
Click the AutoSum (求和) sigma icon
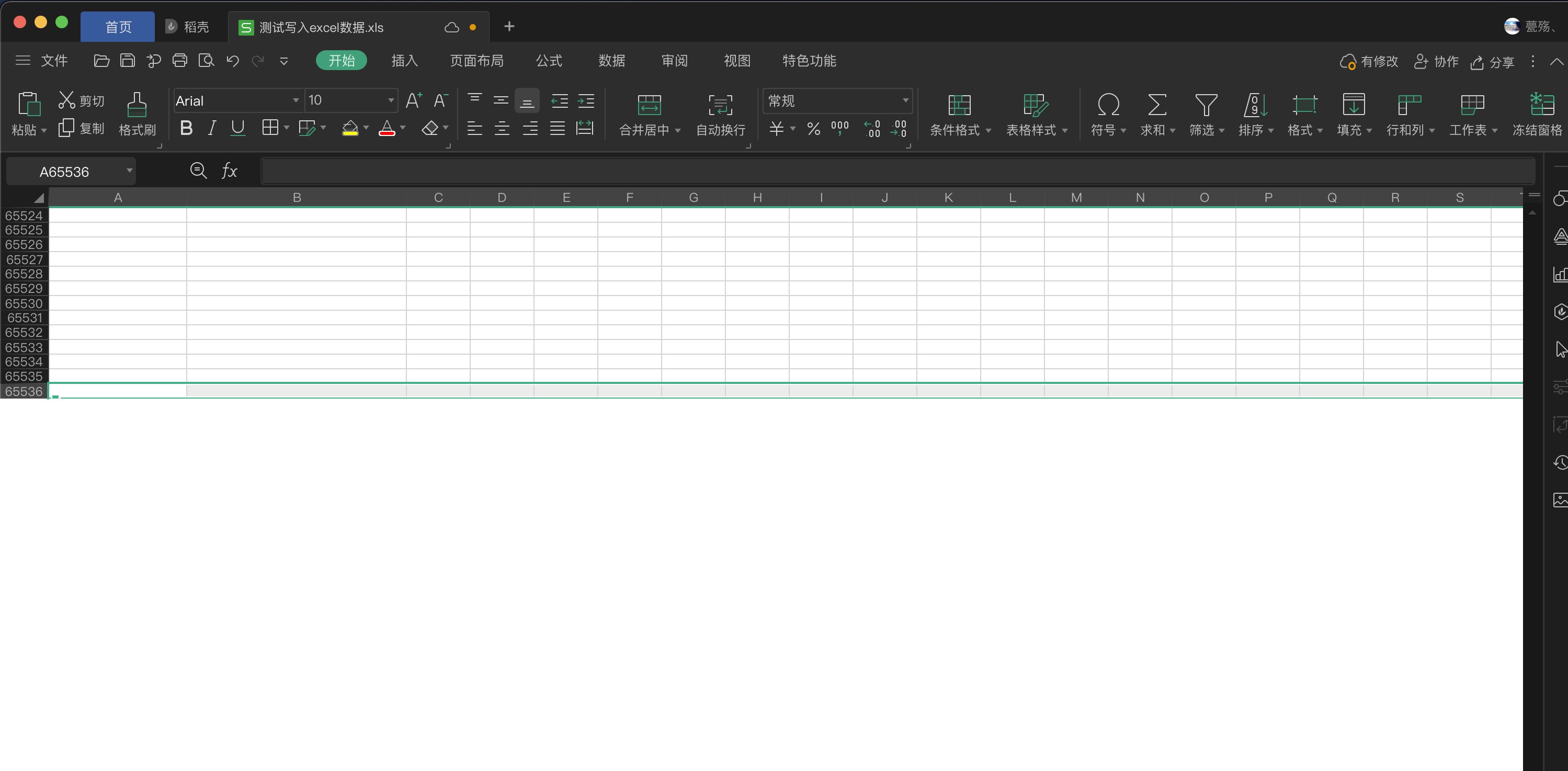pos(1156,105)
